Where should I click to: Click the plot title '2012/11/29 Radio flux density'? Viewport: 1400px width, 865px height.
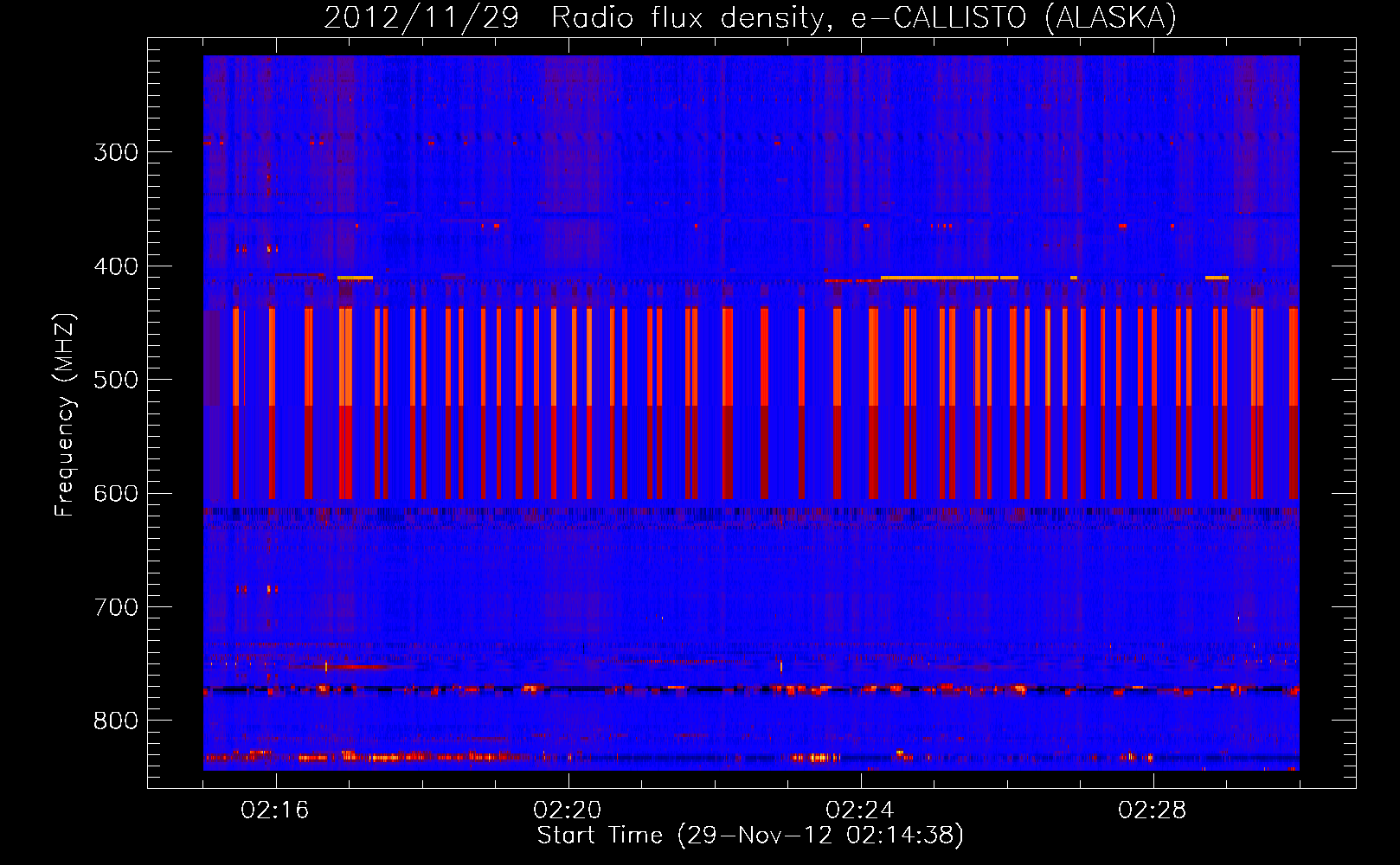pyautogui.click(x=577, y=17)
